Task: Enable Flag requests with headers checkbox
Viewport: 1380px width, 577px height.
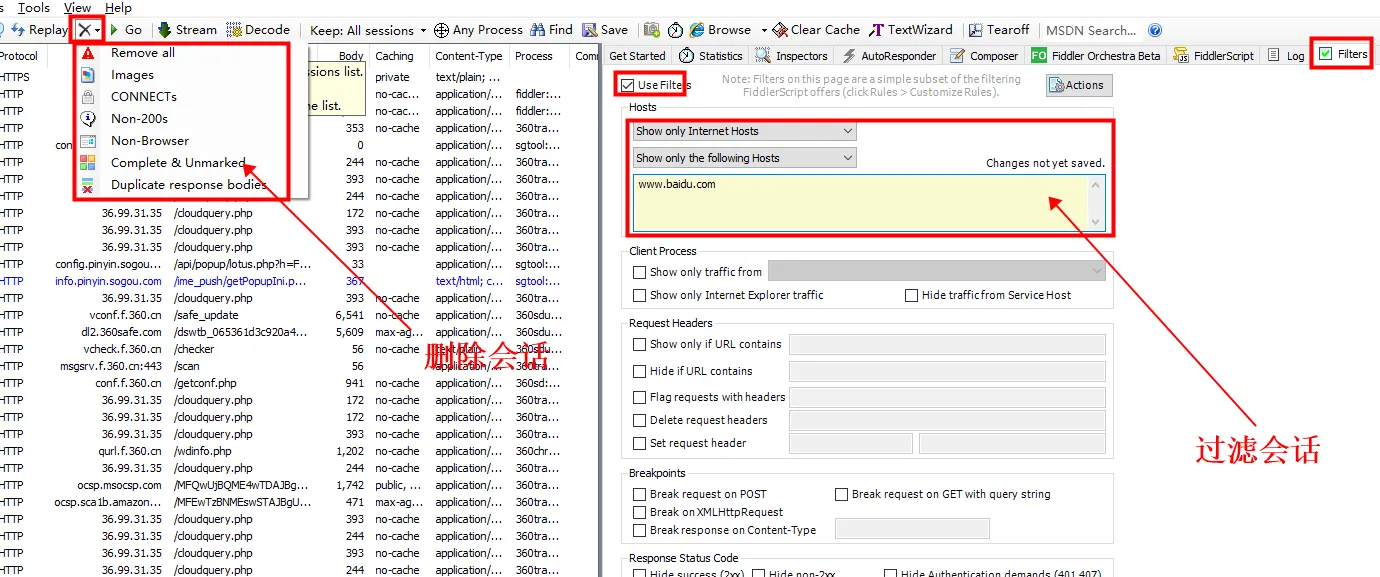Action: point(640,397)
